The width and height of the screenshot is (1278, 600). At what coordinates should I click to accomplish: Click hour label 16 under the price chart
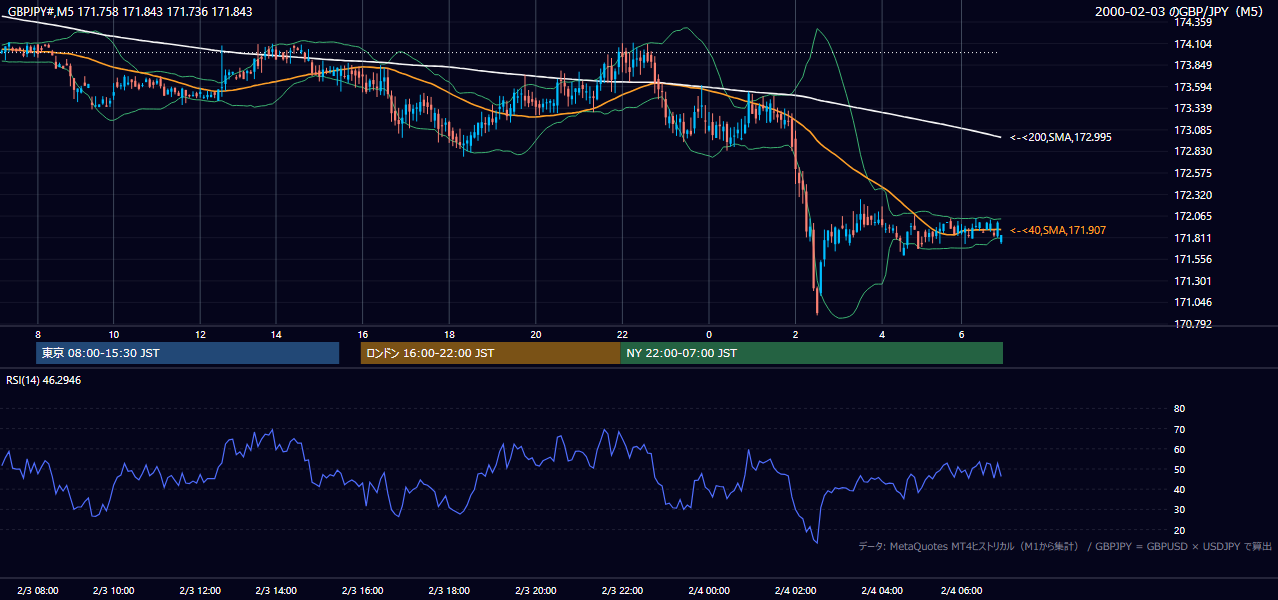(x=362, y=334)
